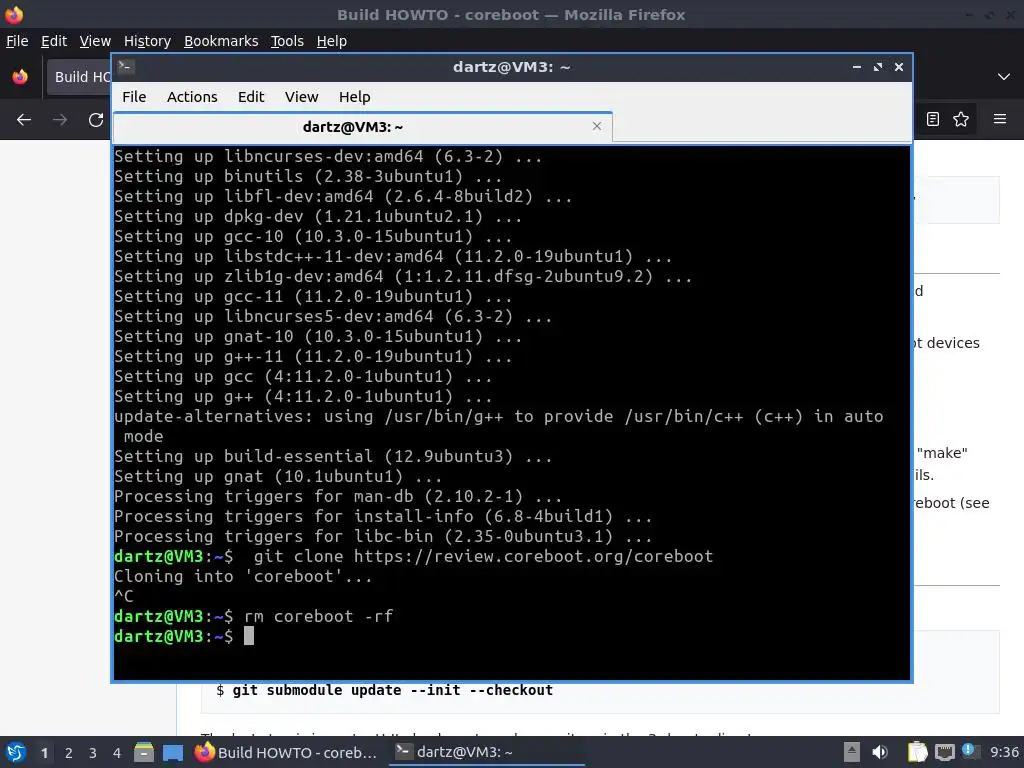Click the Firefox back arrow button

(x=24, y=120)
